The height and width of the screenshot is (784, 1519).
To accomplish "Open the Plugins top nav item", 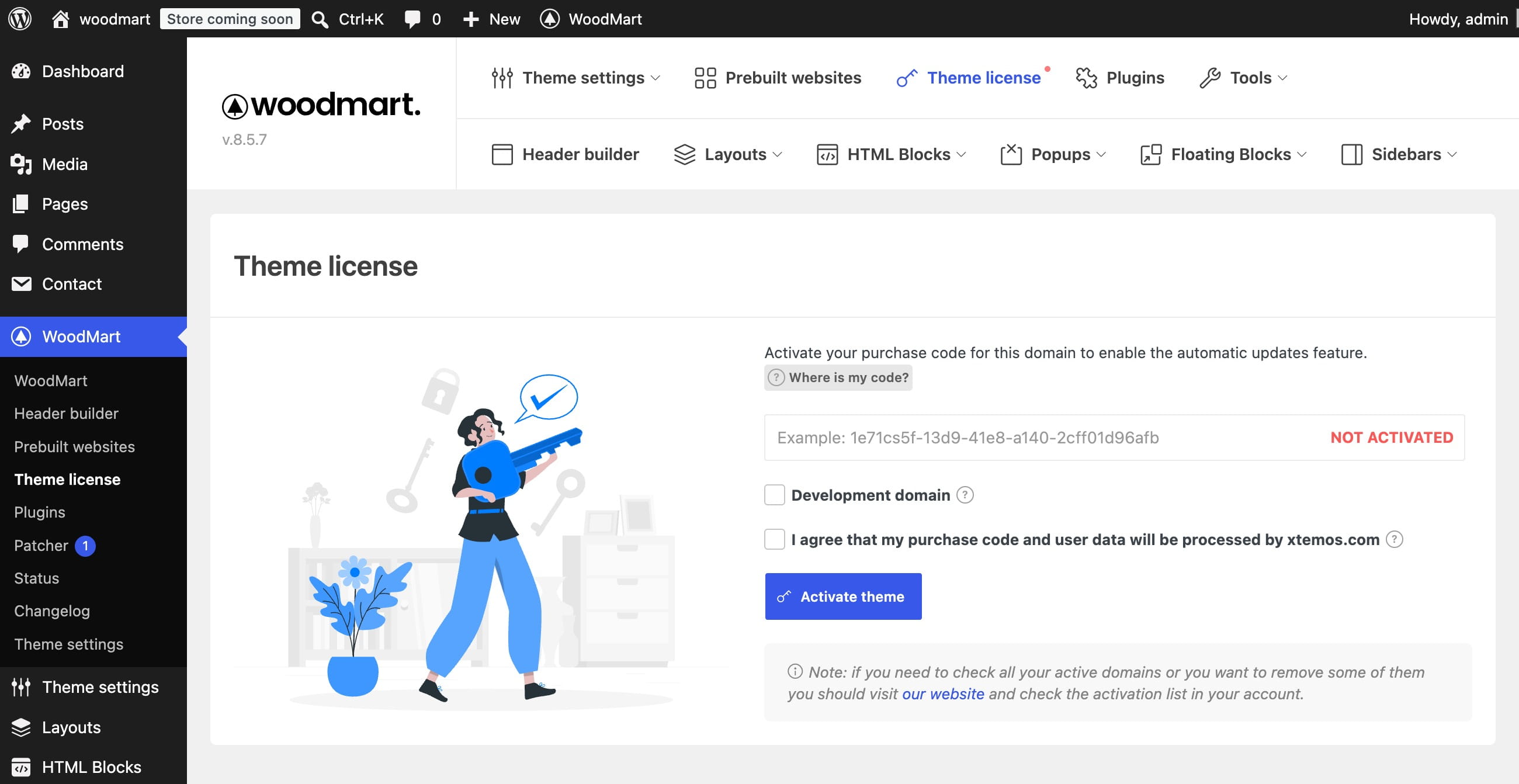I will [1120, 78].
